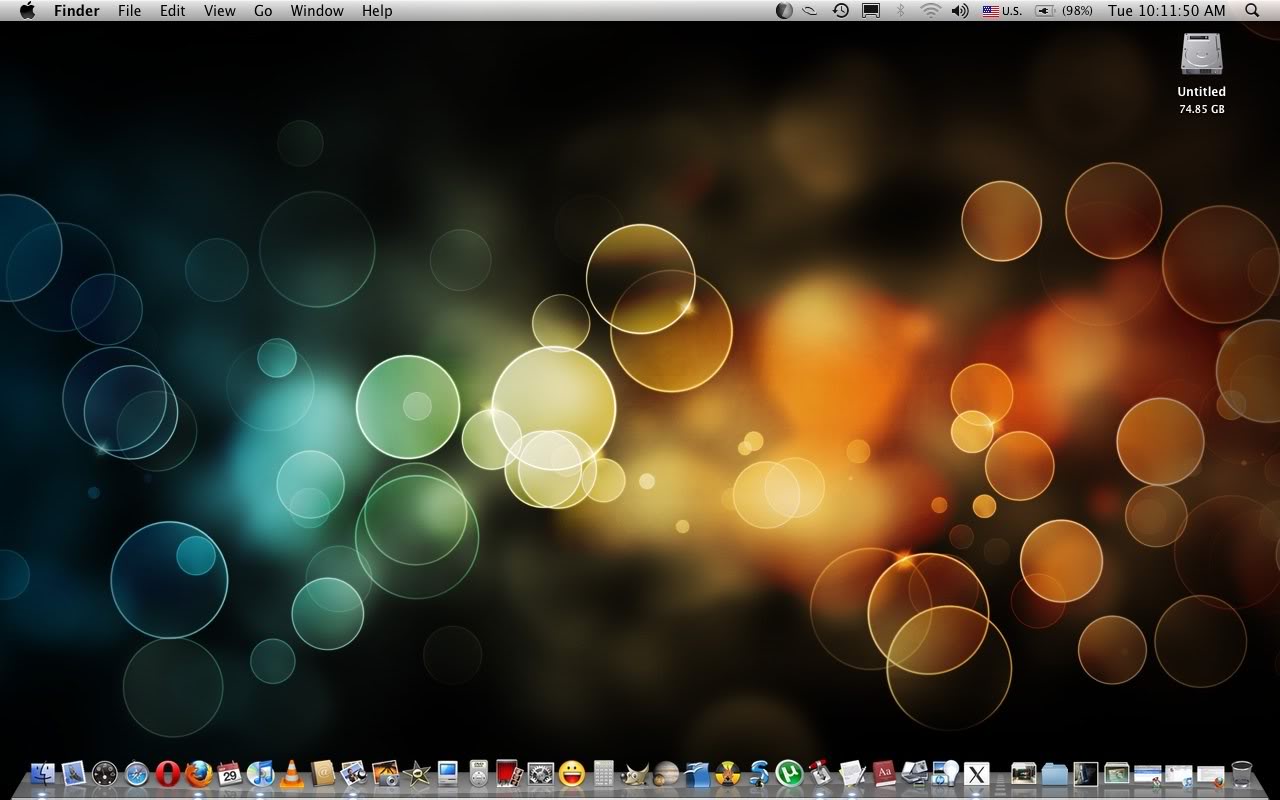Screen dimensions: 1280x800
Task: Open the Bluetooth status menu
Action: pyautogui.click(x=900, y=10)
